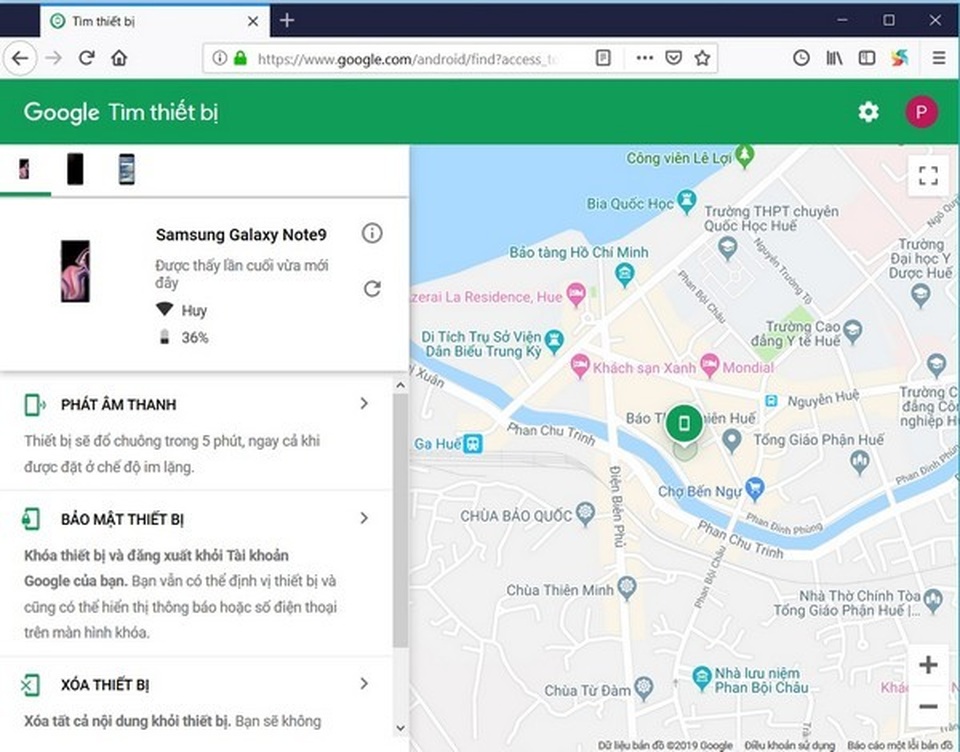Viewport: 960px width, 752px height.
Task: Show the sidebar panel
Action: pyautogui.click(x=866, y=58)
